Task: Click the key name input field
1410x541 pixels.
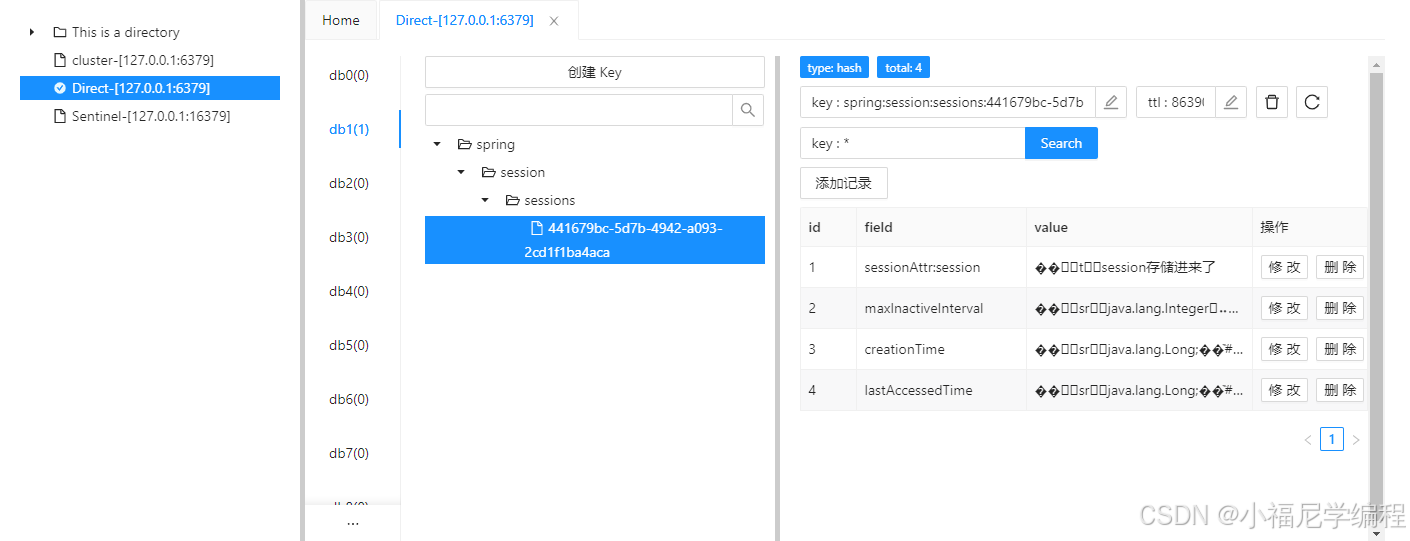Action: click(x=948, y=102)
